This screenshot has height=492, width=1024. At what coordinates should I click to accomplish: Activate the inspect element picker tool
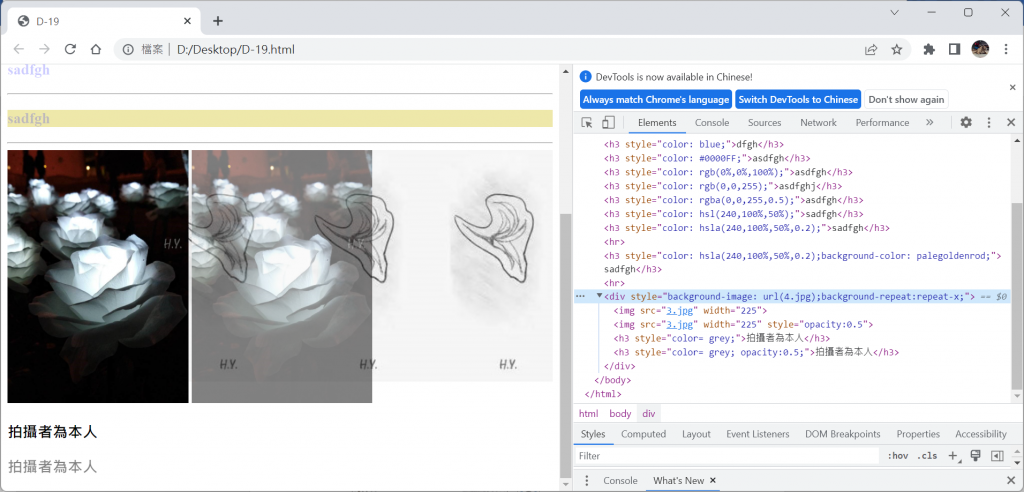tap(586, 123)
